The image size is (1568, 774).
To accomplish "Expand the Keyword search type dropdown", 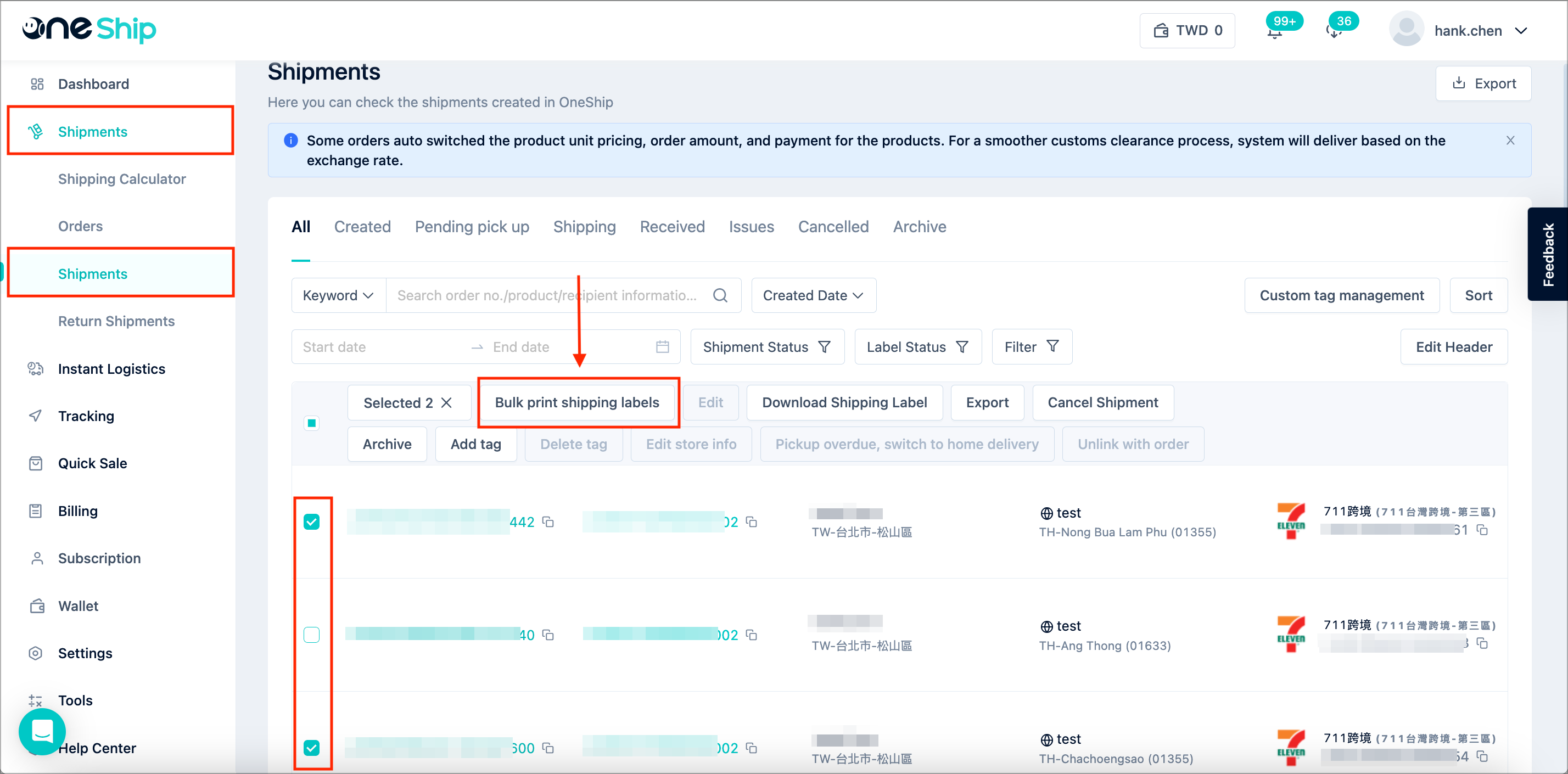I will pos(338,296).
